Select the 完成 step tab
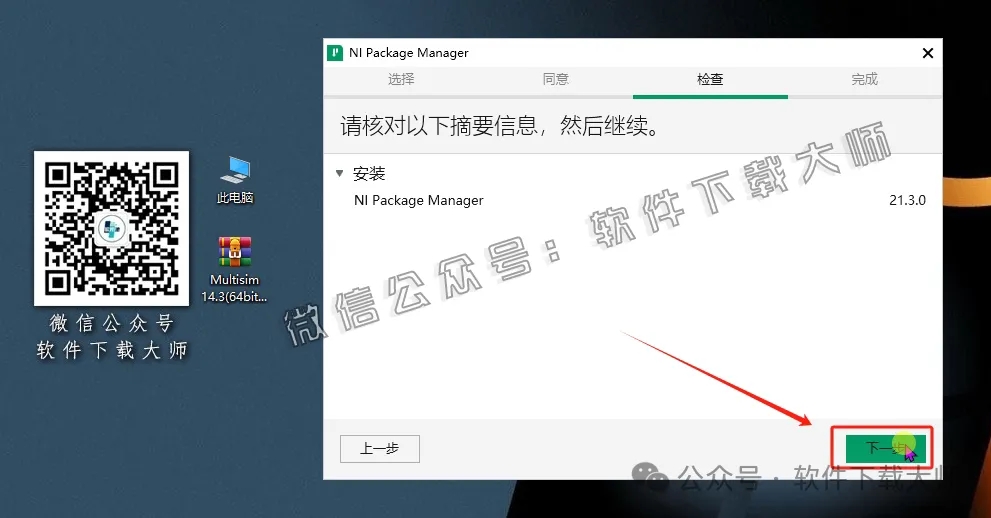Screen dimensions: 991x518 point(864,79)
